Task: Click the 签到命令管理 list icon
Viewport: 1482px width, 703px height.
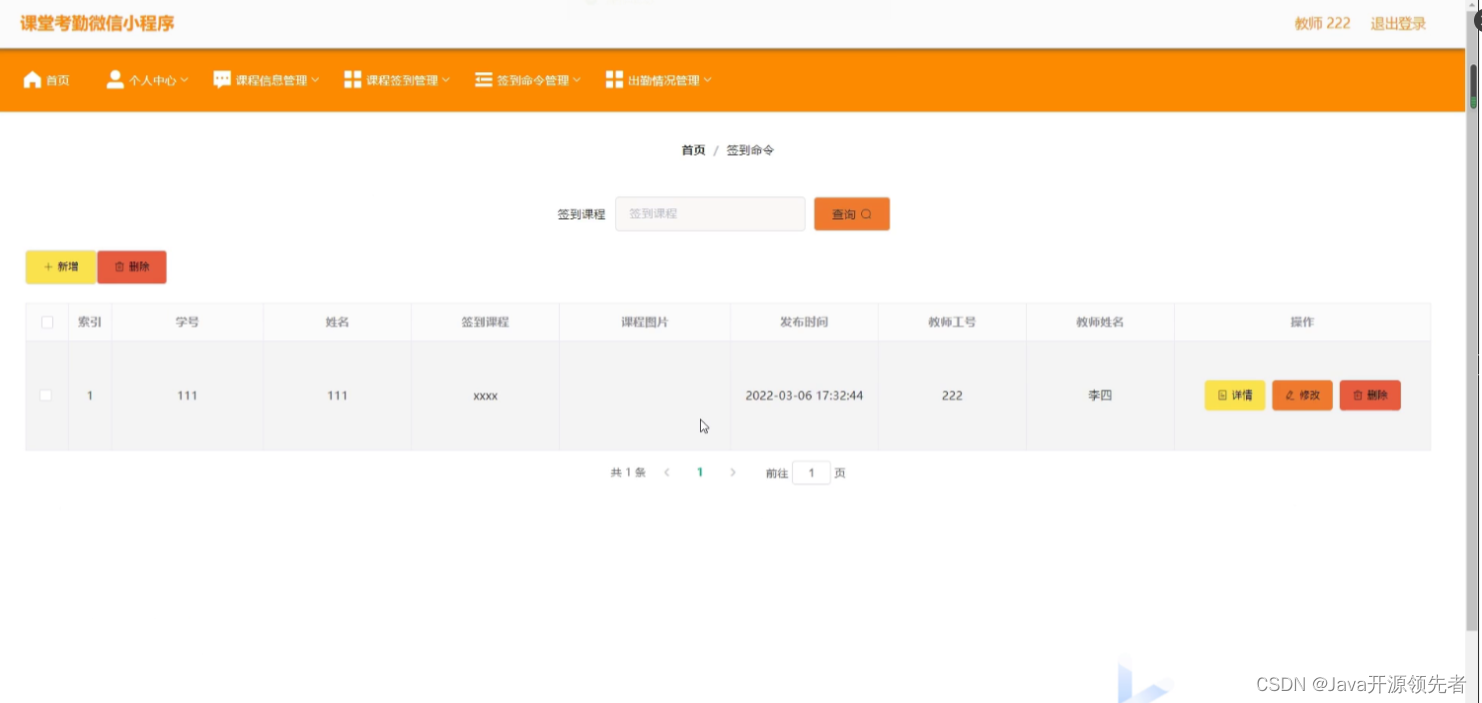Action: click(482, 79)
